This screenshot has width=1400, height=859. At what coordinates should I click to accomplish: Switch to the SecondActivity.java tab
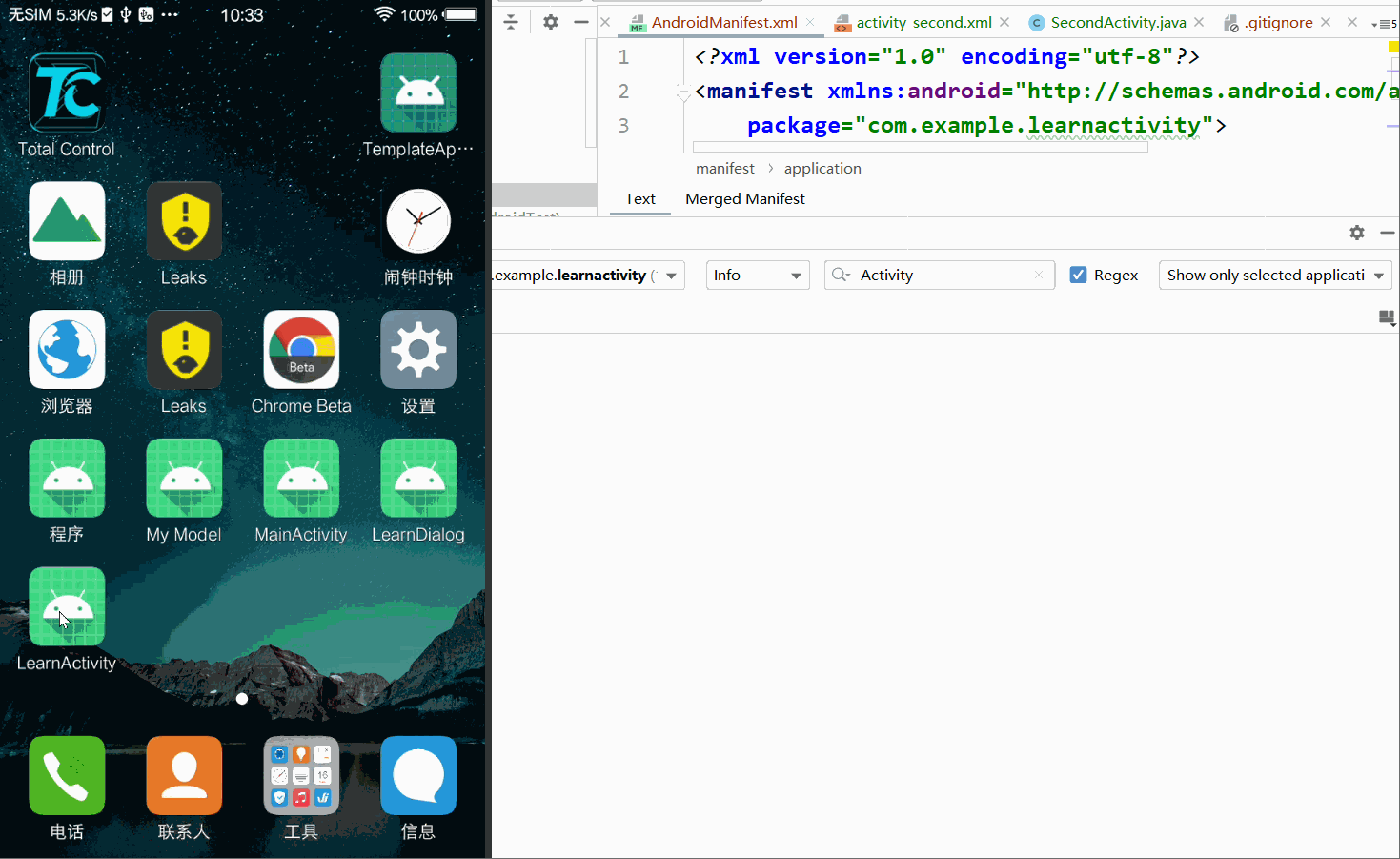[1117, 23]
